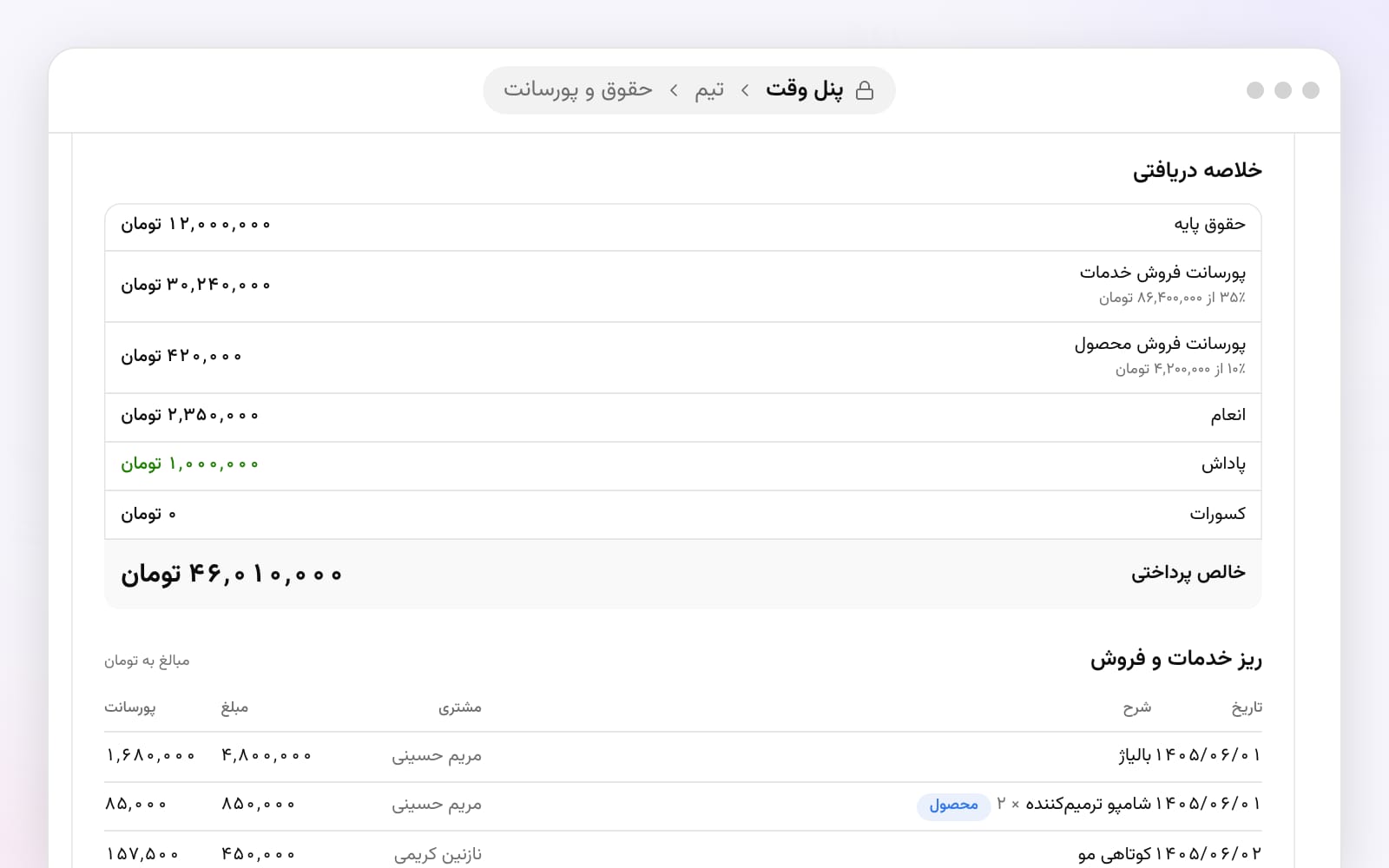Click the ۸۵۰,۰۰۰ amount in شامپو row

[x=258, y=805]
